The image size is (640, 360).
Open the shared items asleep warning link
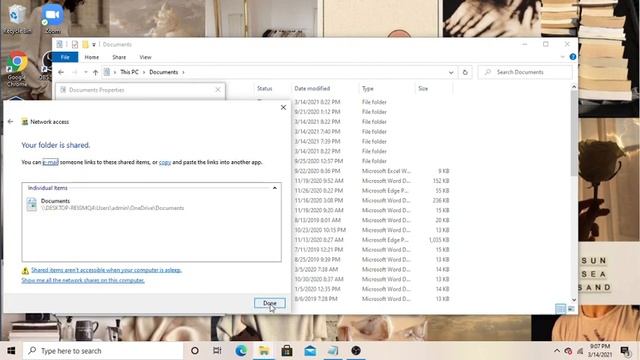coord(106,270)
